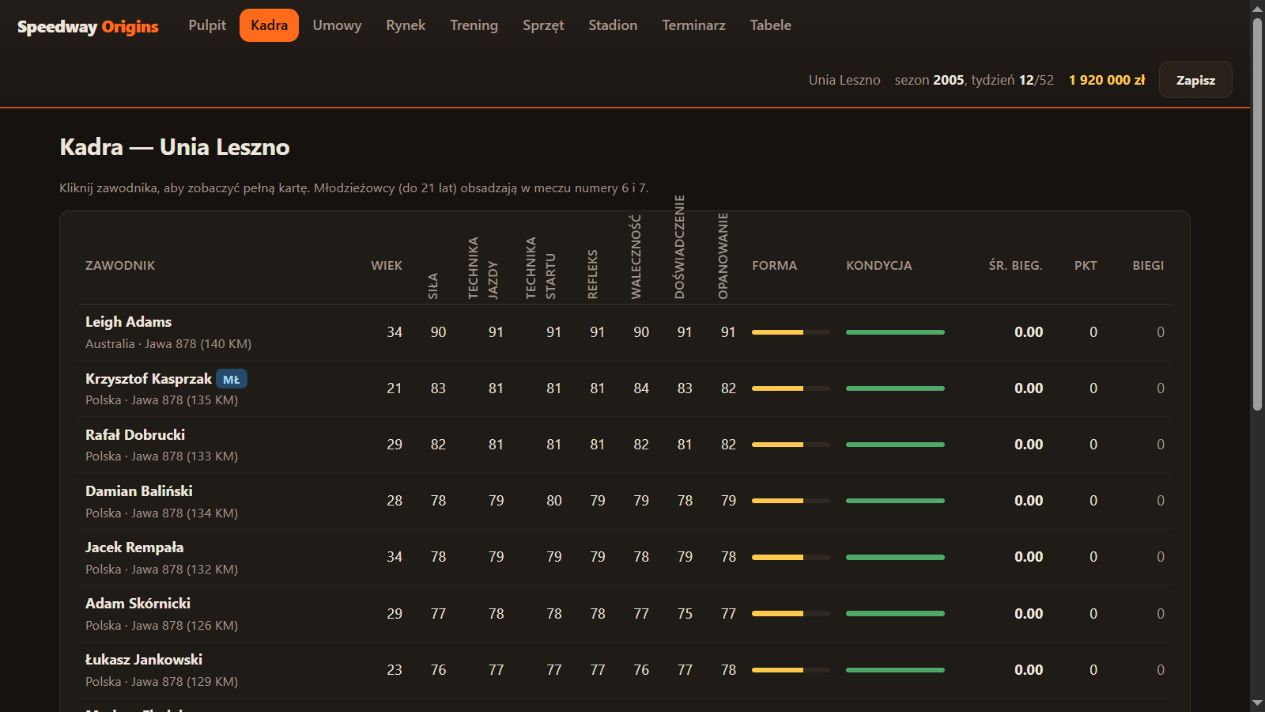Click the TECHNIKA JAZDY column header
Screen dimensions: 1265x712
pyautogui.click(x=484, y=268)
